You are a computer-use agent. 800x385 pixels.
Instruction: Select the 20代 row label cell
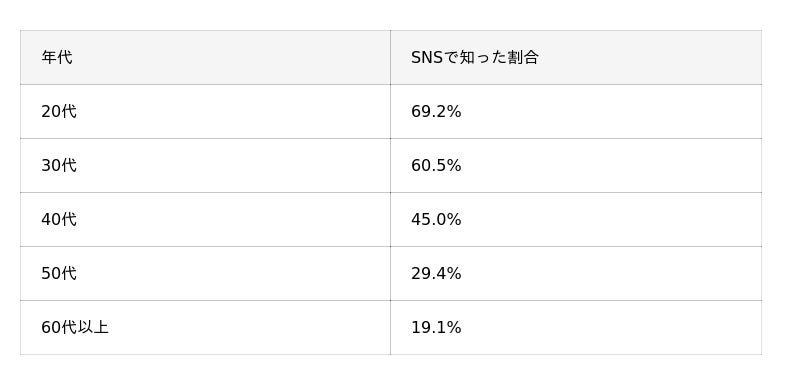coord(205,111)
